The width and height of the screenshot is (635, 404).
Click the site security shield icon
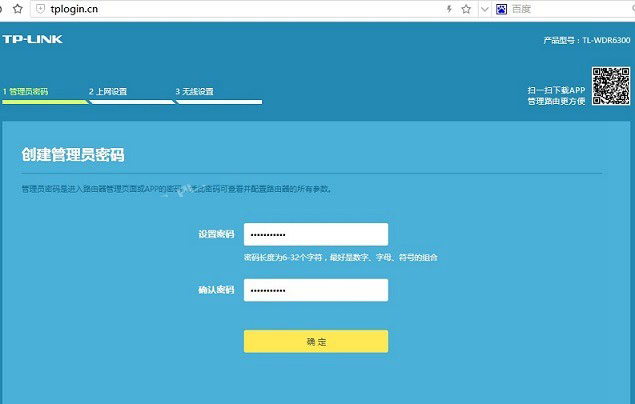point(40,9)
